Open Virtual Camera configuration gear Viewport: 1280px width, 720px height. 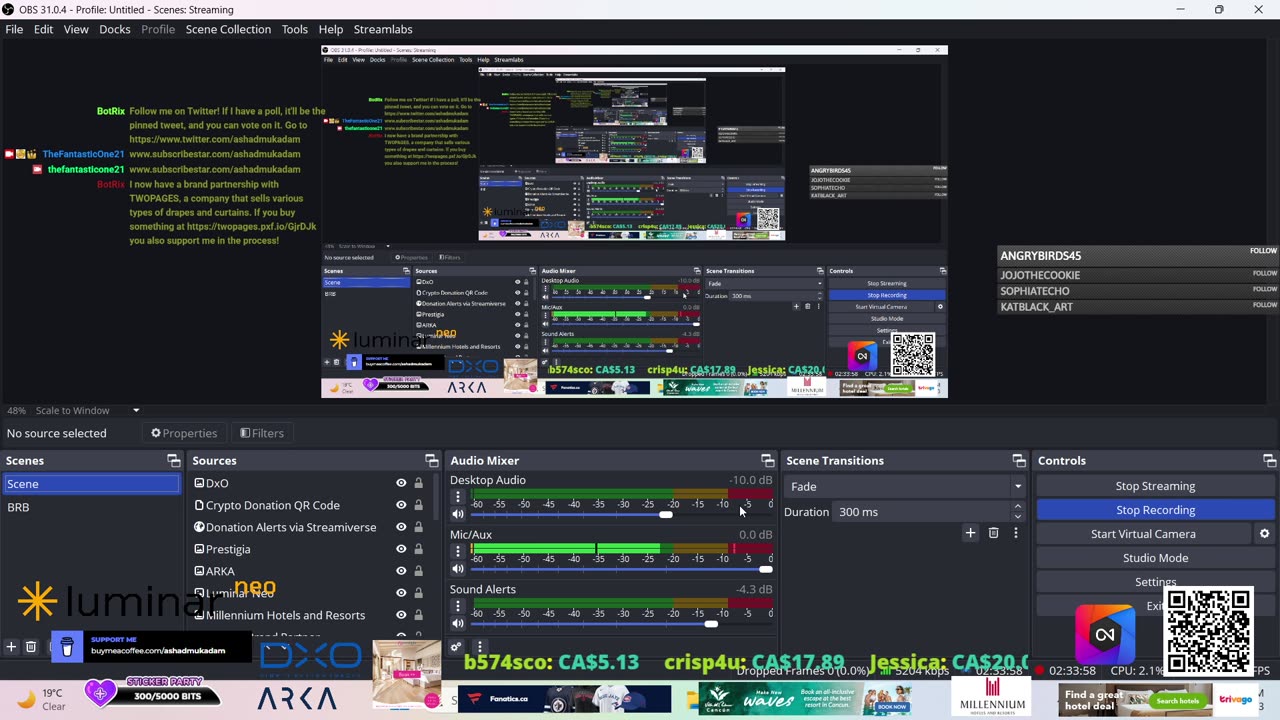1264,534
